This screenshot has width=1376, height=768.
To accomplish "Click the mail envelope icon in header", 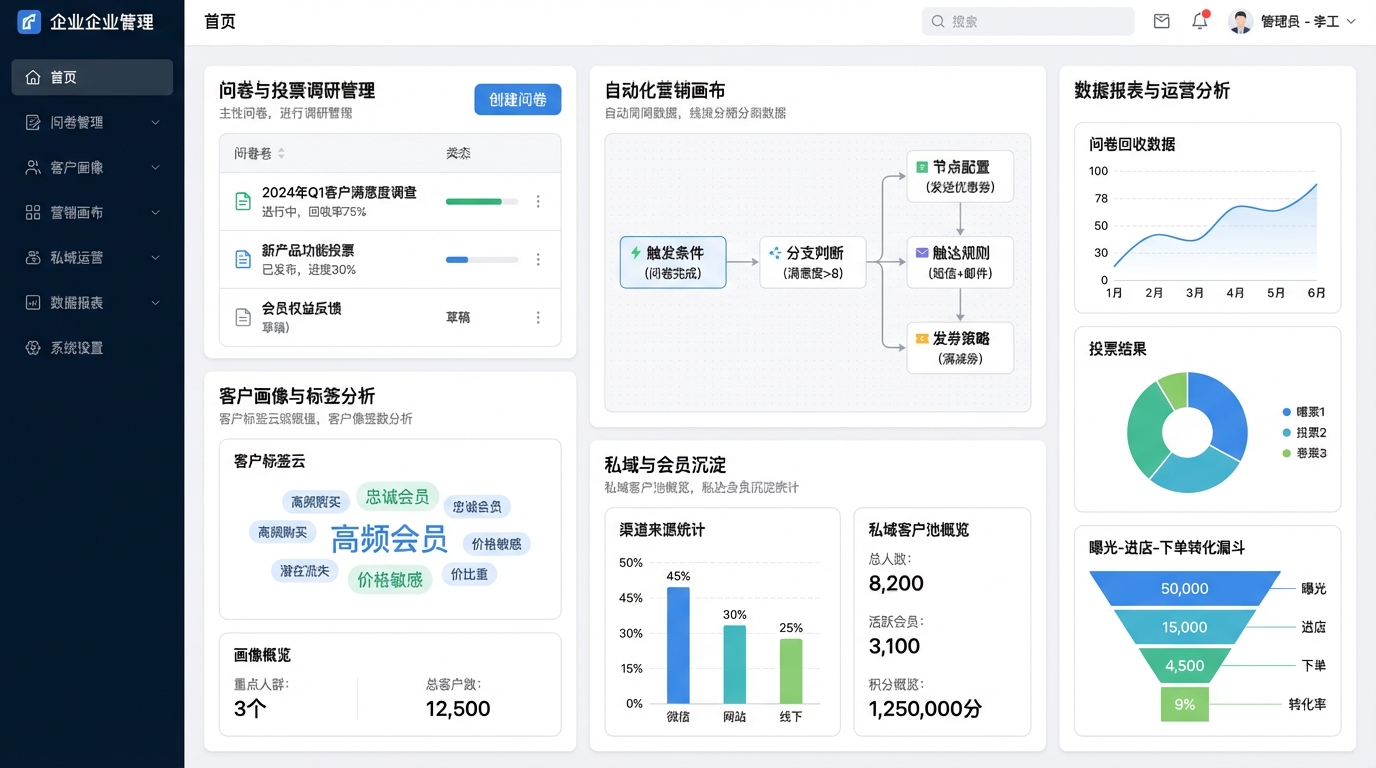I will point(1161,21).
